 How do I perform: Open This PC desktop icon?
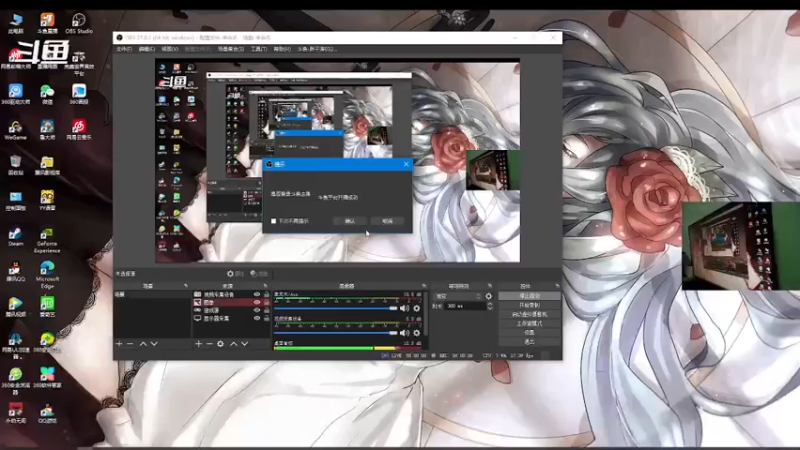point(16,23)
